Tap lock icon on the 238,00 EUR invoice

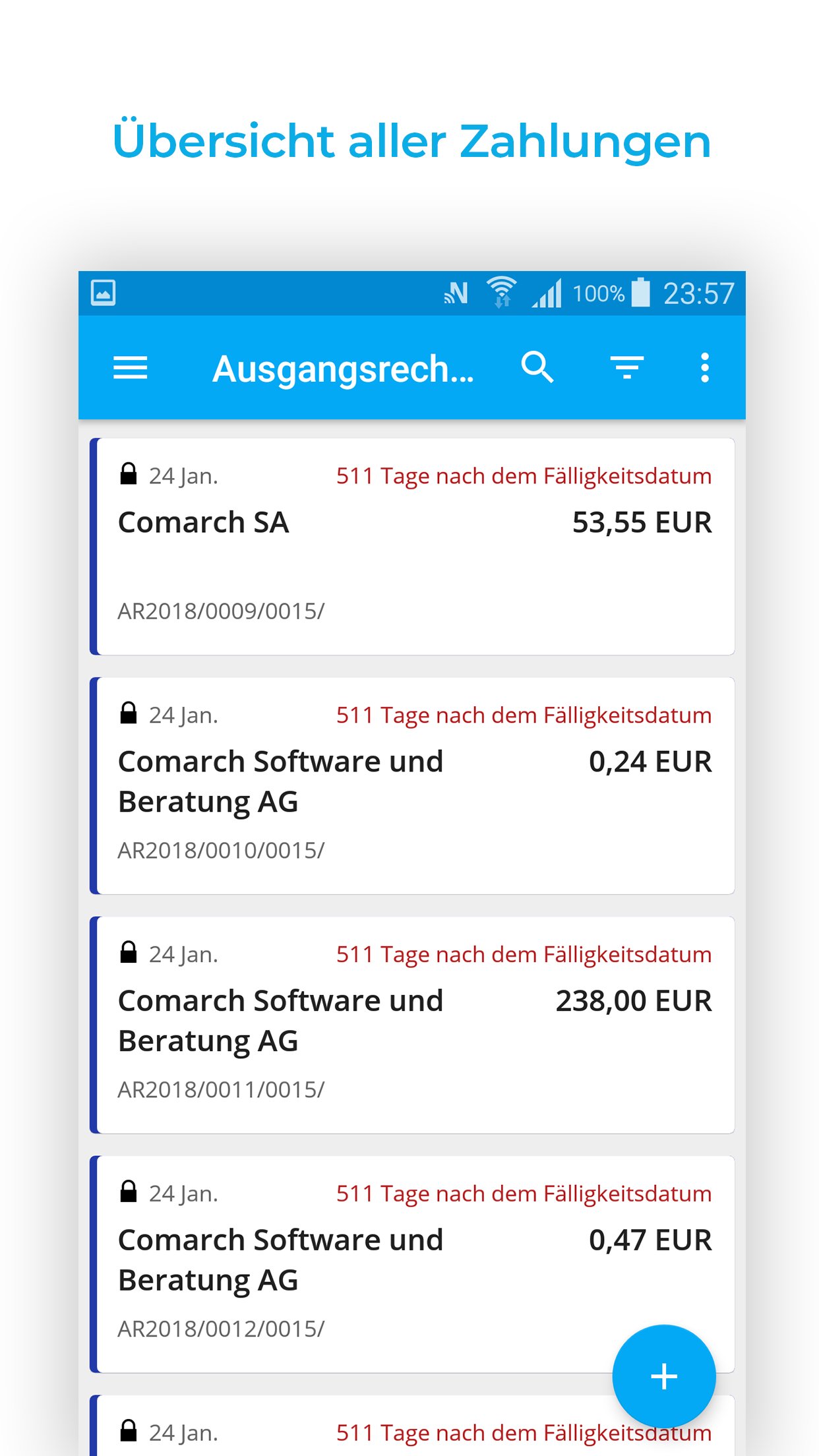click(x=129, y=953)
